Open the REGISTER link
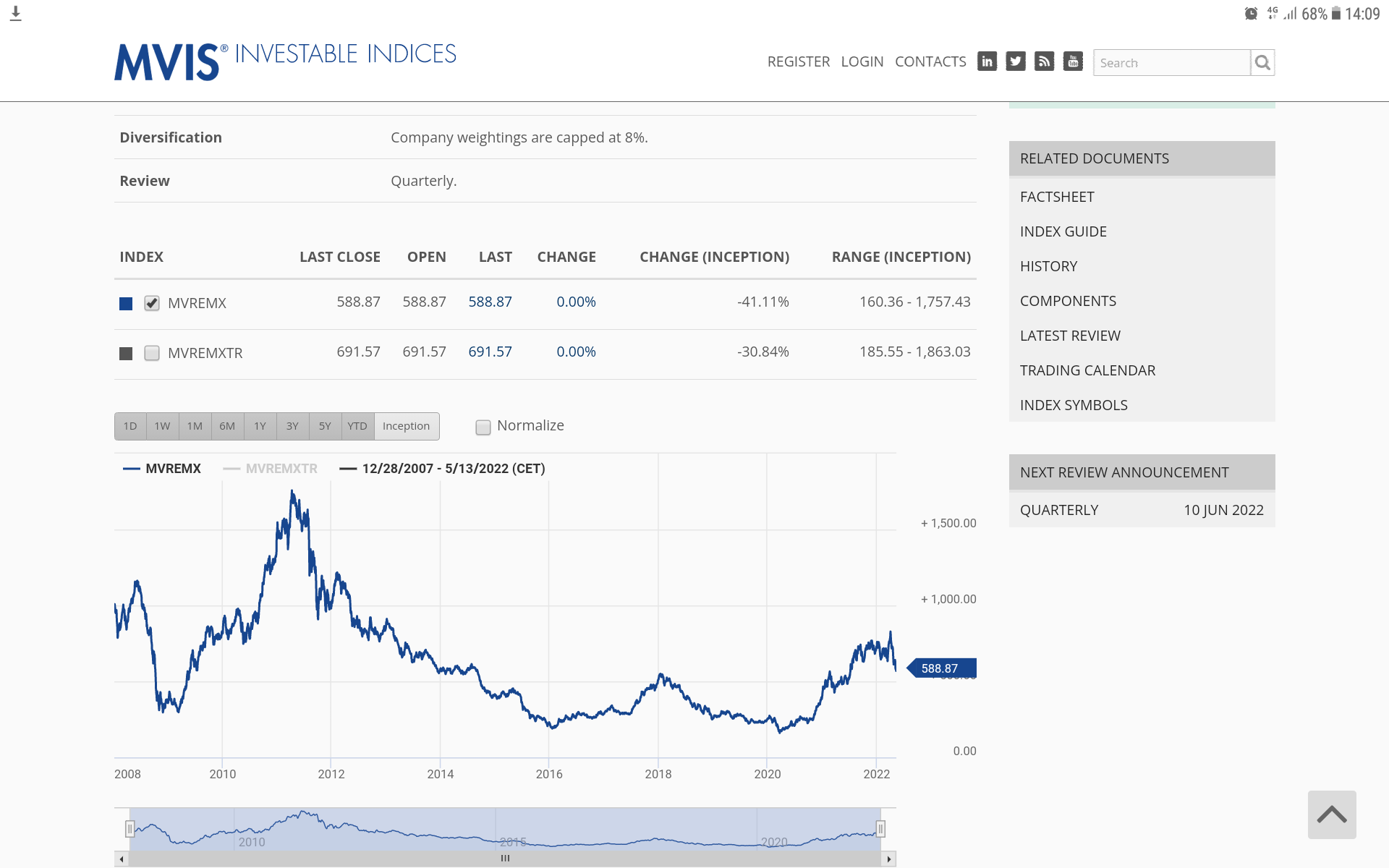 pos(799,61)
